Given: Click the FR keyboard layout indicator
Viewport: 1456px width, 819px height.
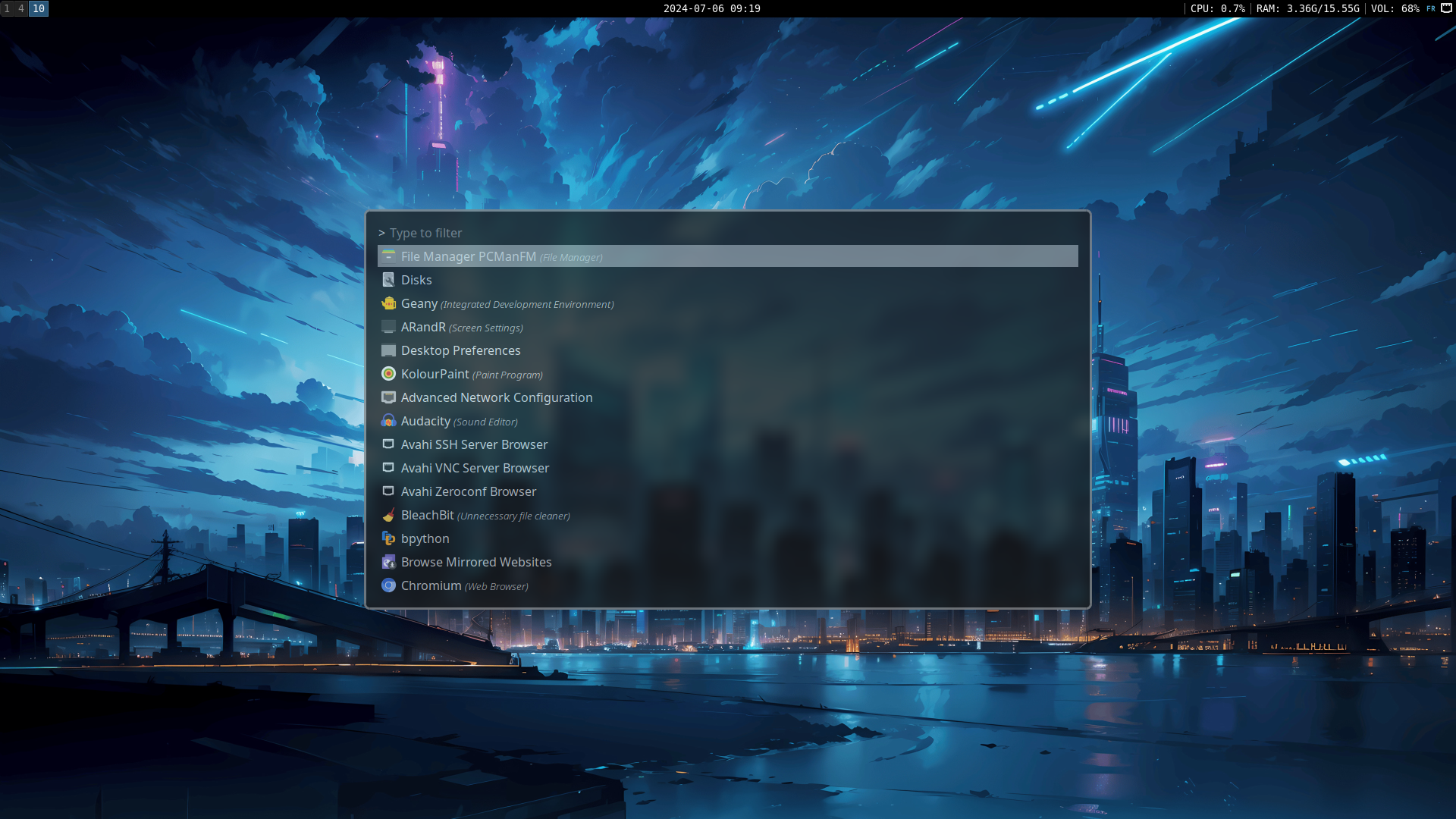Looking at the screenshot, I should click(x=1431, y=8).
